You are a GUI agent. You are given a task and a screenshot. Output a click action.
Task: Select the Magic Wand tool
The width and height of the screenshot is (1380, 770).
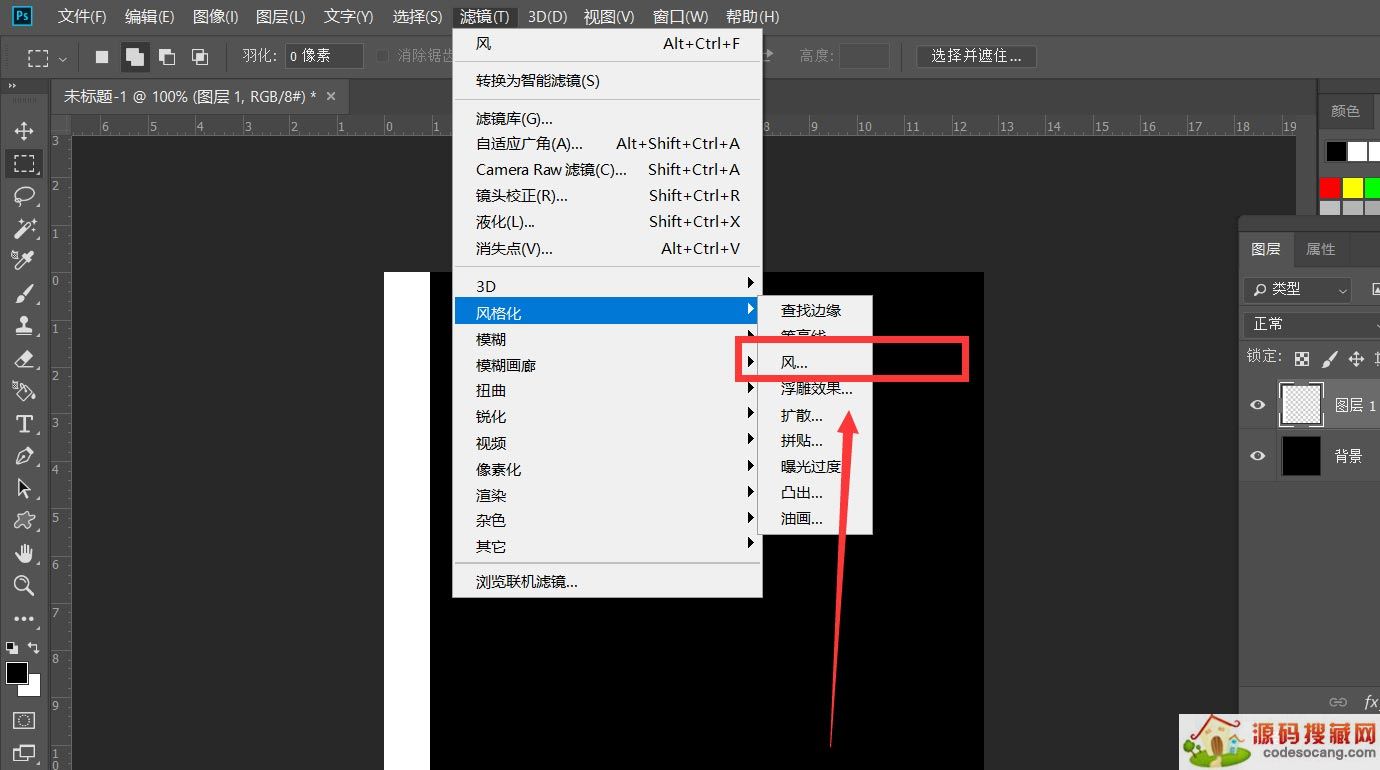[x=24, y=228]
